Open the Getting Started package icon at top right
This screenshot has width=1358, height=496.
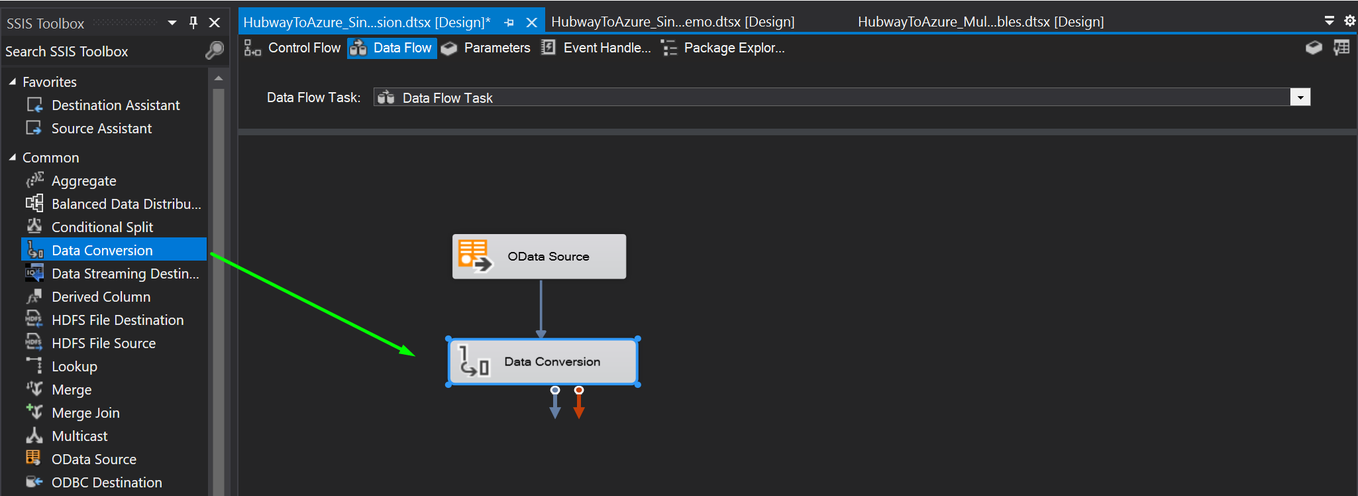tap(1314, 47)
